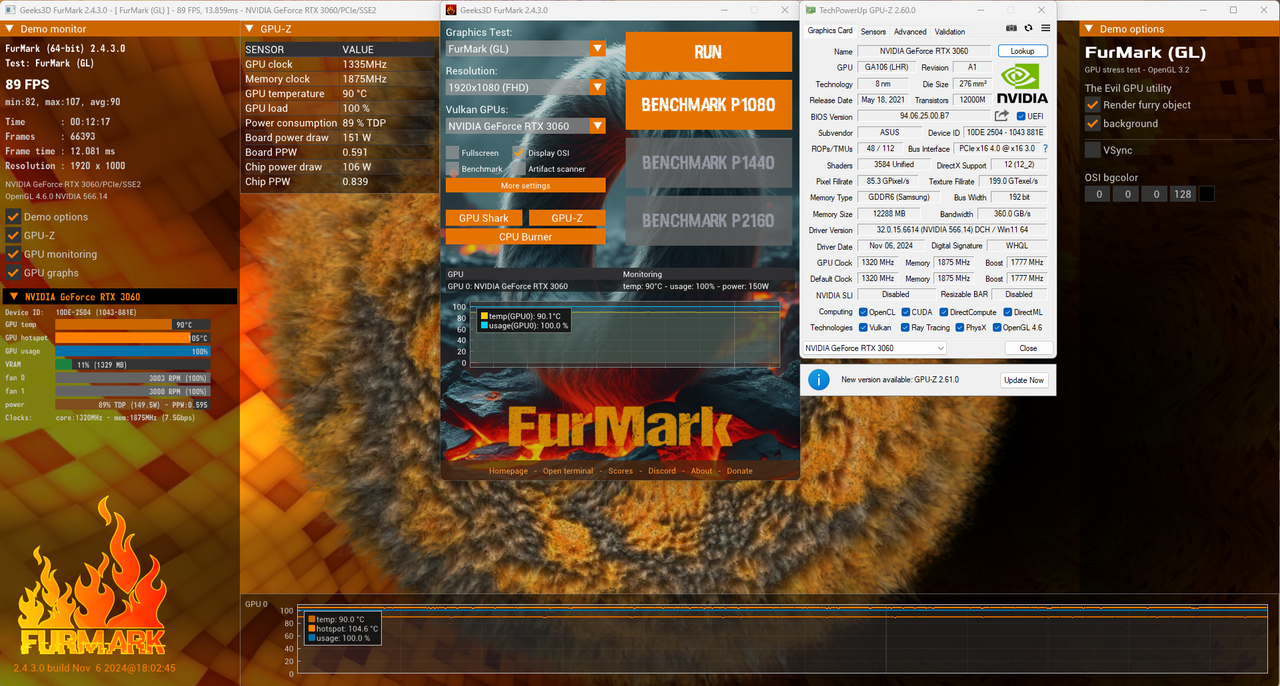Open the GPU selector dropdown in GPU-Z

click(x=875, y=348)
